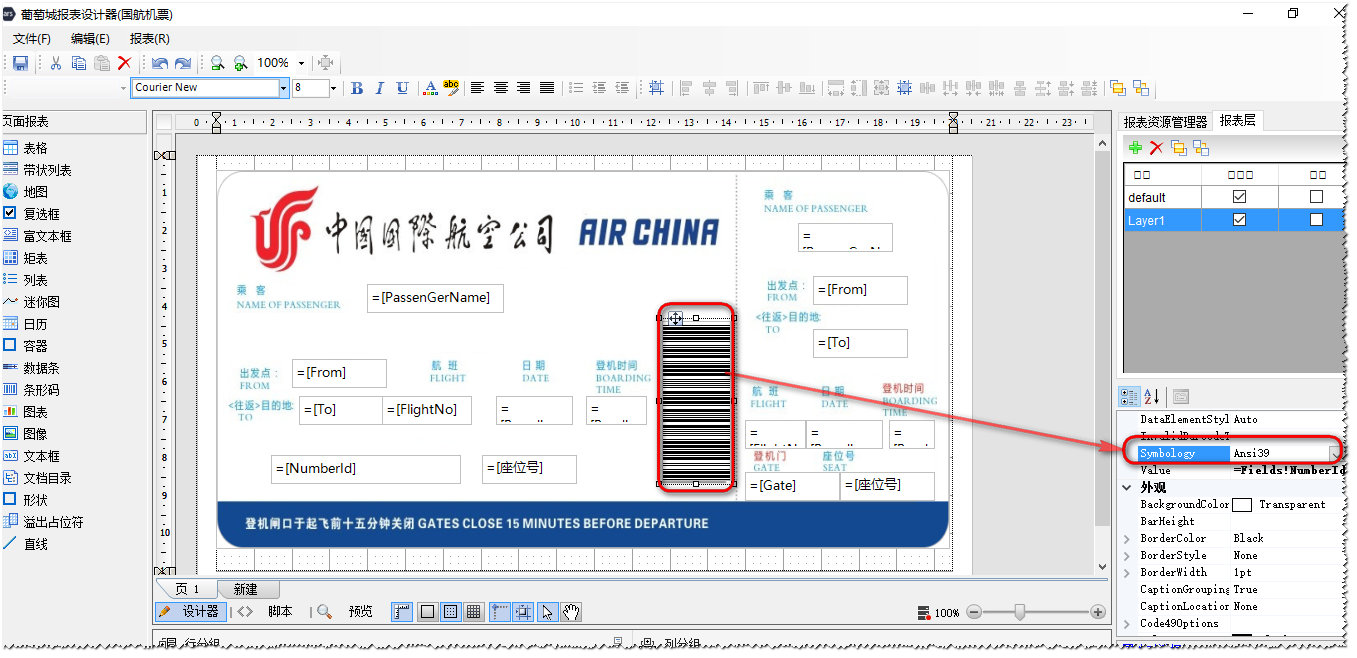The width and height of the screenshot is (1357, 658).
Task: Expand the BorderWidth property
Action: click(x=1128, y=572)
